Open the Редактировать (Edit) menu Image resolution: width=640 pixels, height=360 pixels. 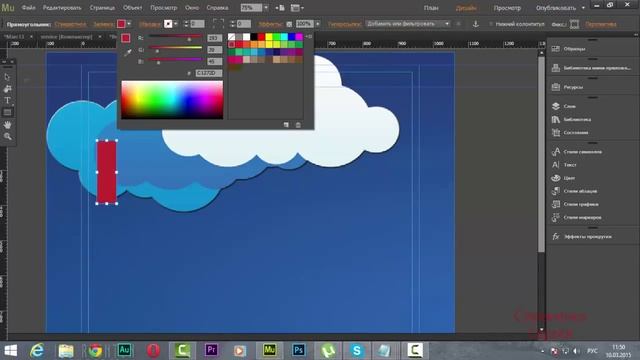point(62,8)
